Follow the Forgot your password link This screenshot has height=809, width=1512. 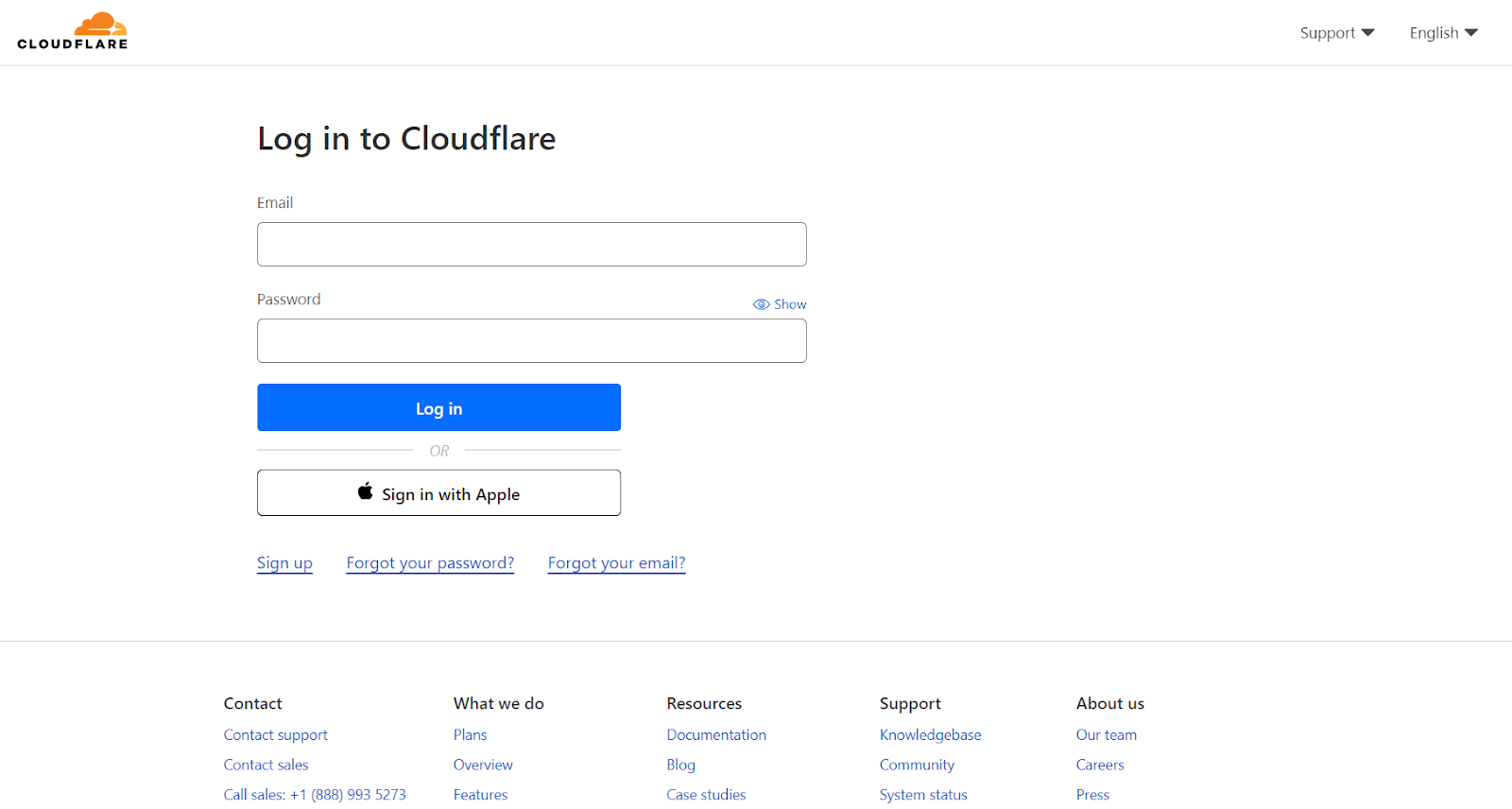(x=430, y=563)
